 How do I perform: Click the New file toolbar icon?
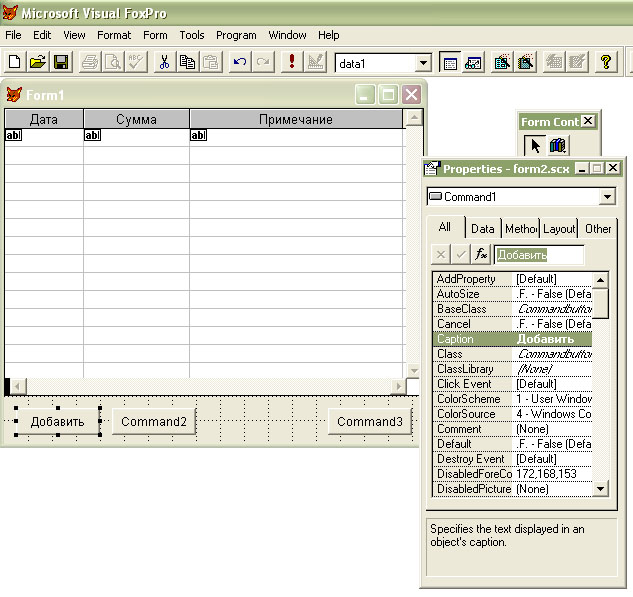point(14,62)
